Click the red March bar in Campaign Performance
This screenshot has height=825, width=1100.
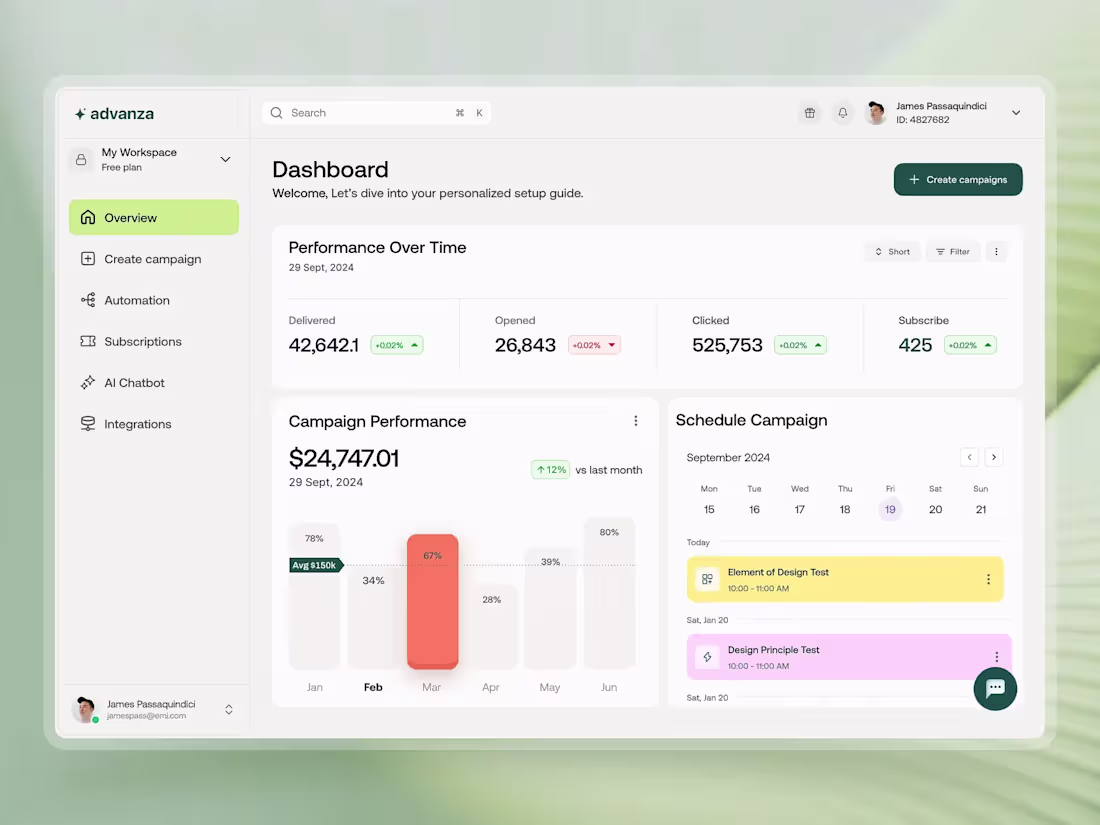click(432, 600)
